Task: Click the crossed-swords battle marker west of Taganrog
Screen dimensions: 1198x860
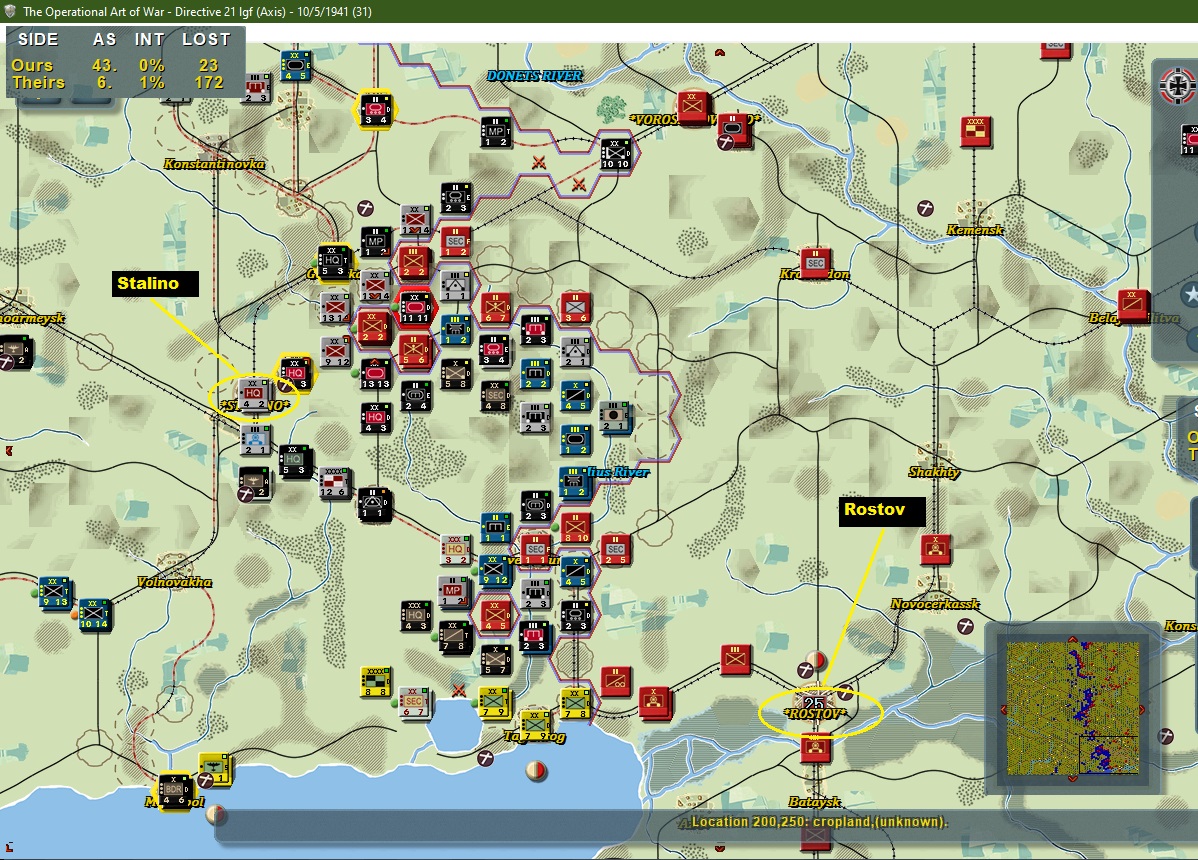Action: (x=458, y=690)
